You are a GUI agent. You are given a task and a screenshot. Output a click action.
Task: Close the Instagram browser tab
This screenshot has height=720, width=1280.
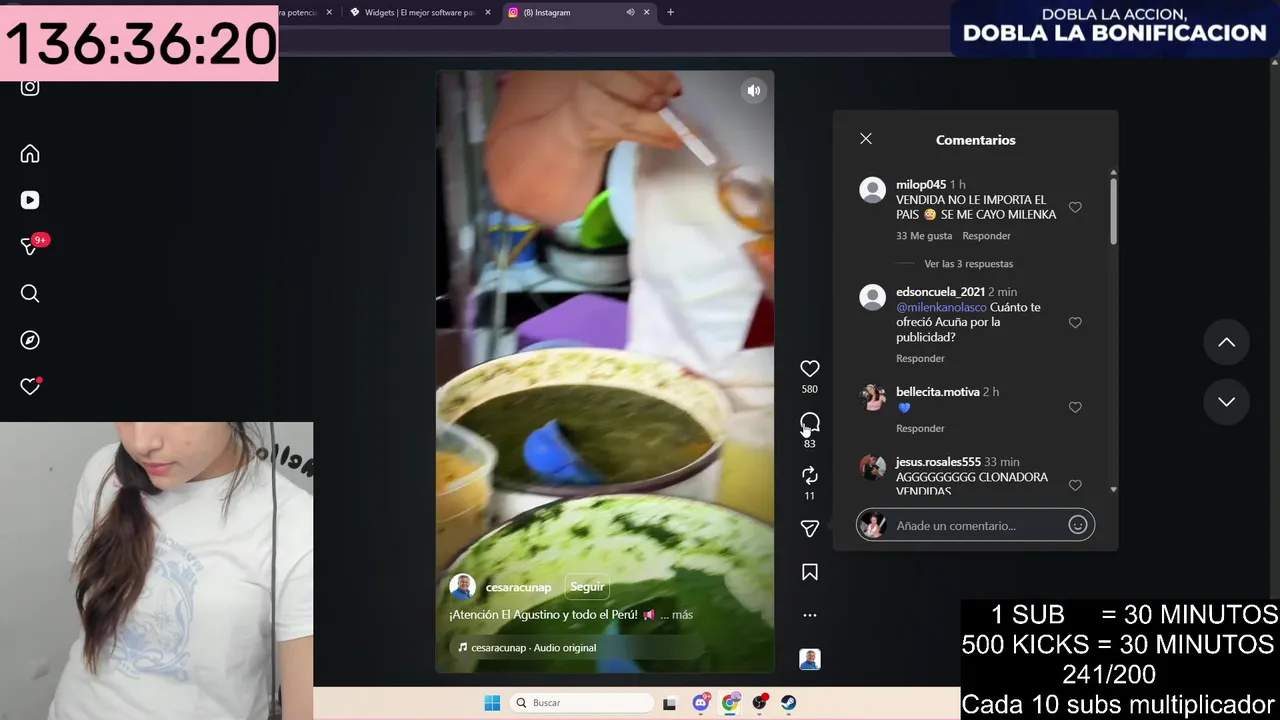[x=647, y=12]
